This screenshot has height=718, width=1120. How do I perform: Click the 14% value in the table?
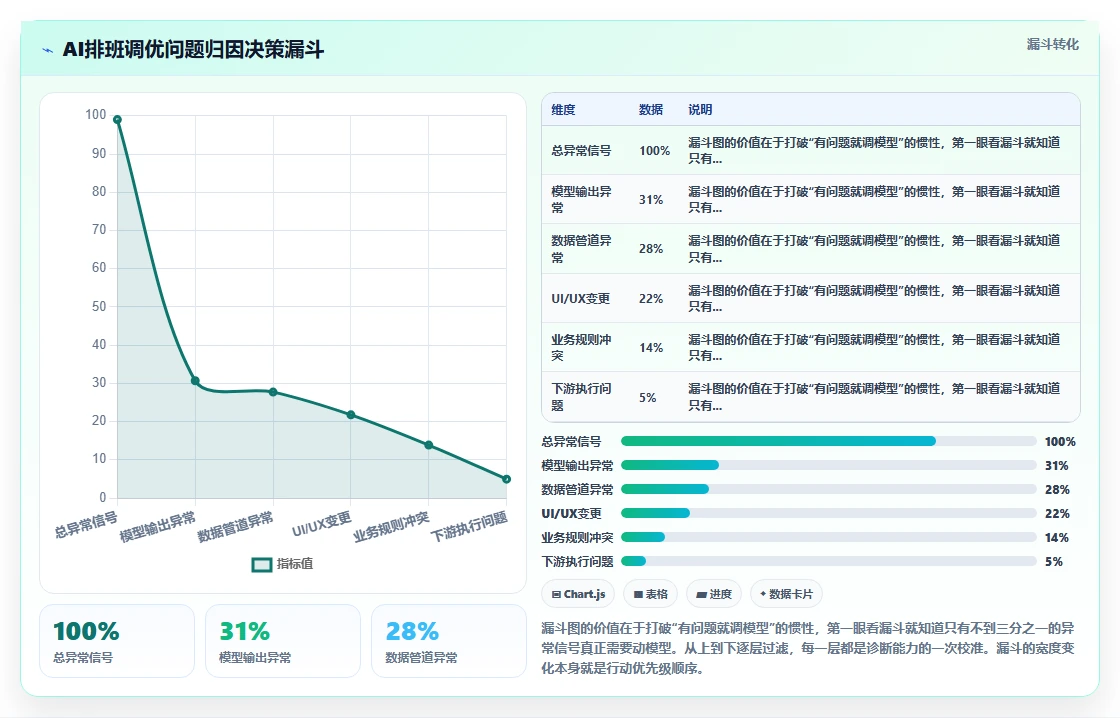point(651,347)
